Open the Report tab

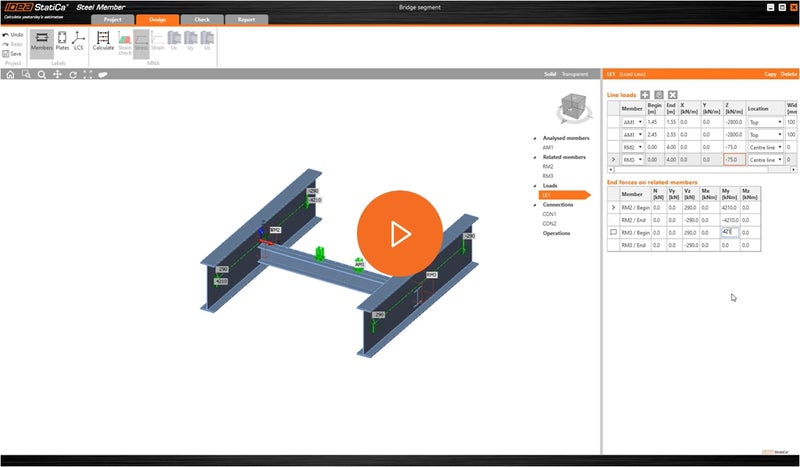click(x=246, y=19)
